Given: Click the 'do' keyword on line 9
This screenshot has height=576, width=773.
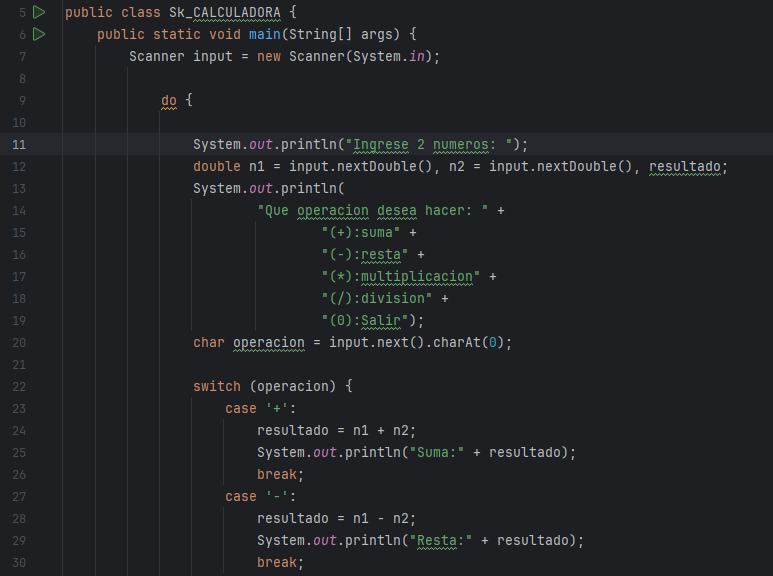Looking at the screenshot, I should point(169,100).
